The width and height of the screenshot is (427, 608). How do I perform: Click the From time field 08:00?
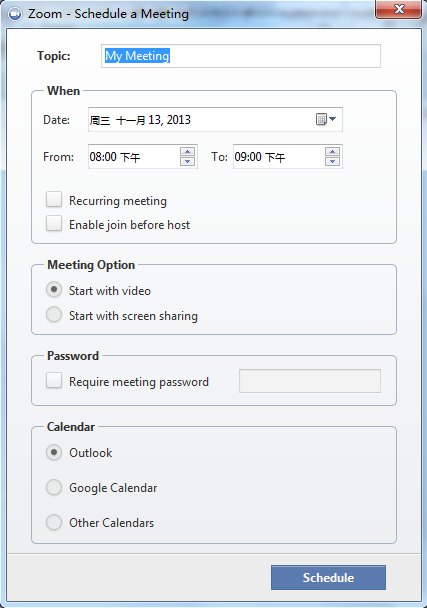134,157
